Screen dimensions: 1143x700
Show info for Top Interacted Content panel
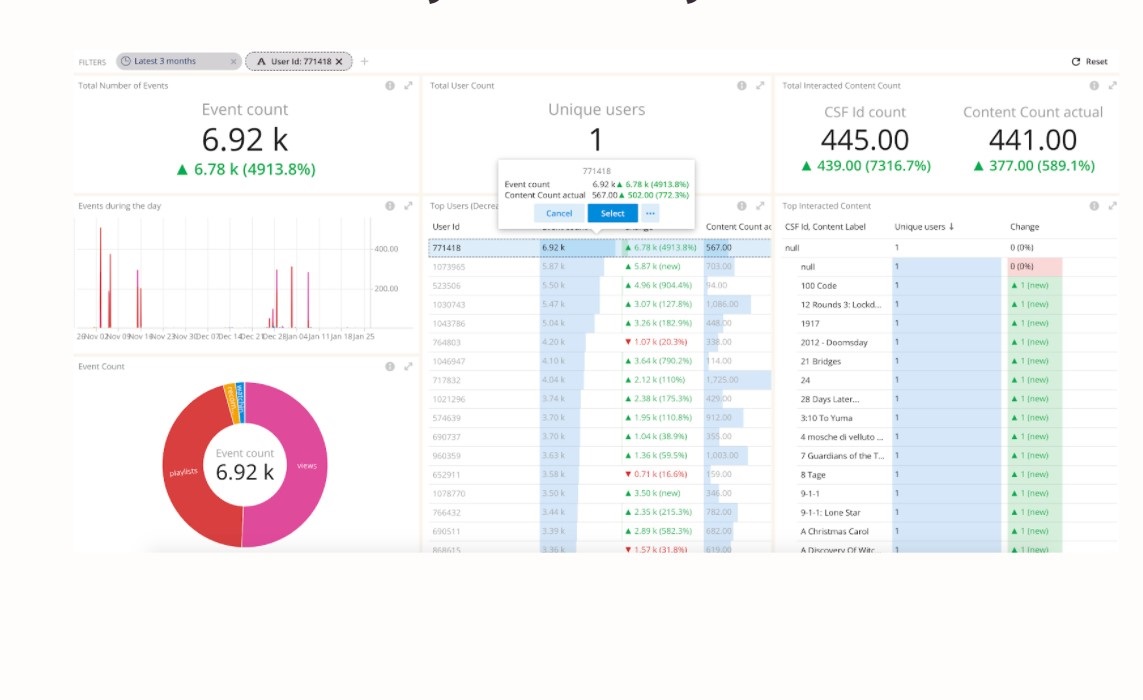(1094, 206)
